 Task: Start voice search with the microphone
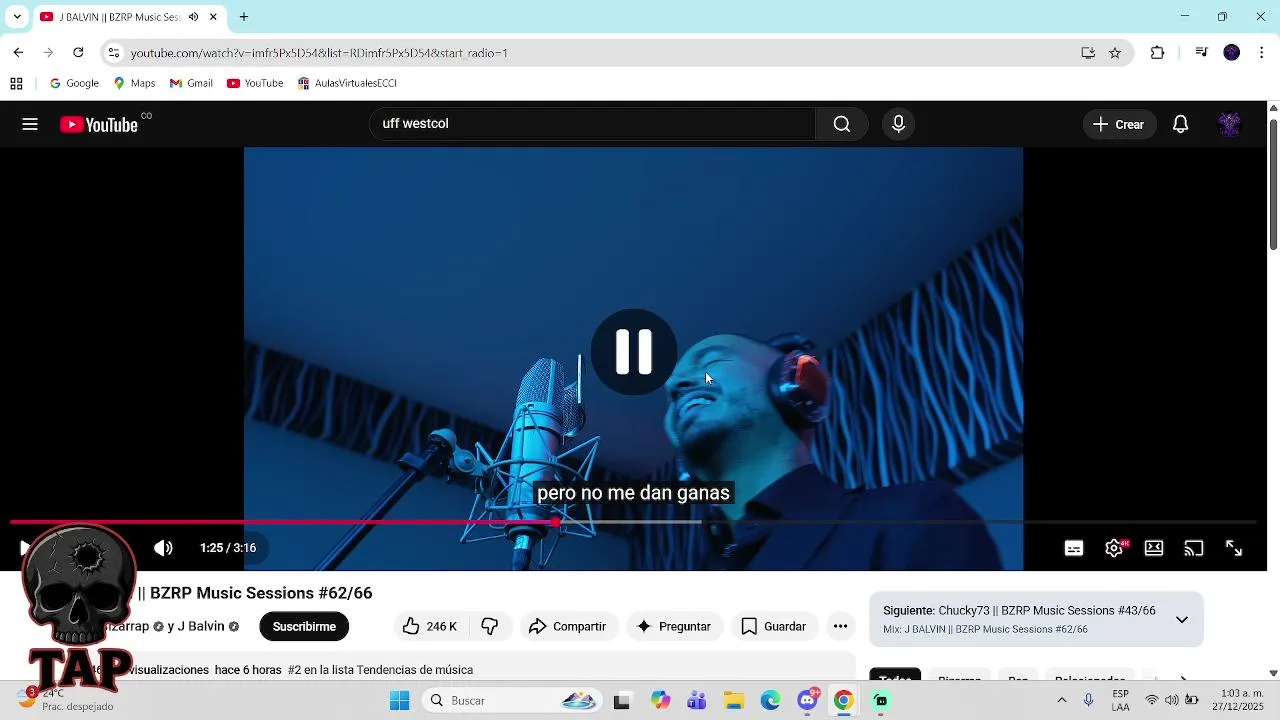[x=898, y=124]
